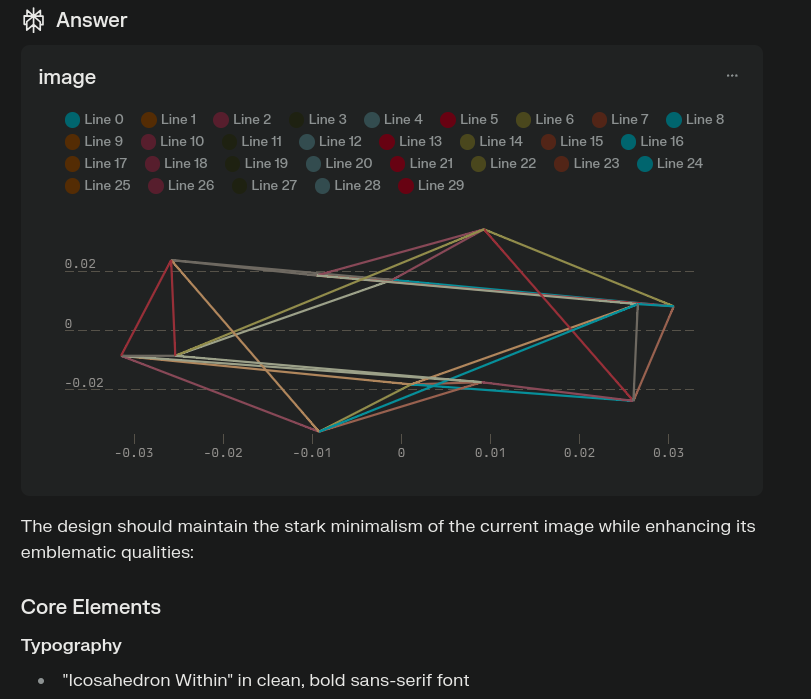Click the -0.01 x-axis tick label
The height and width of the screenshot is (699, 811).
pos(312,453)
